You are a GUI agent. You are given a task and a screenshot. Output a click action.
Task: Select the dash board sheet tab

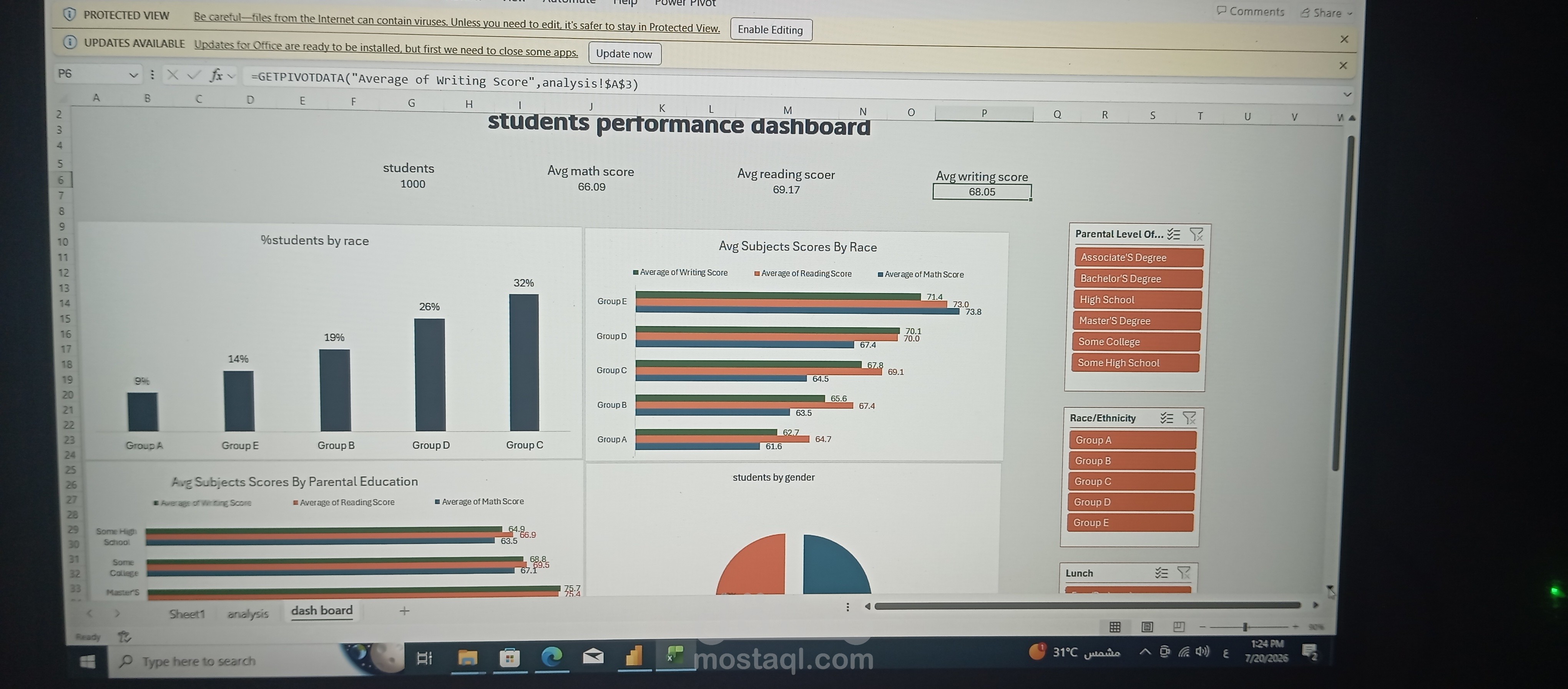coord(322,611)
